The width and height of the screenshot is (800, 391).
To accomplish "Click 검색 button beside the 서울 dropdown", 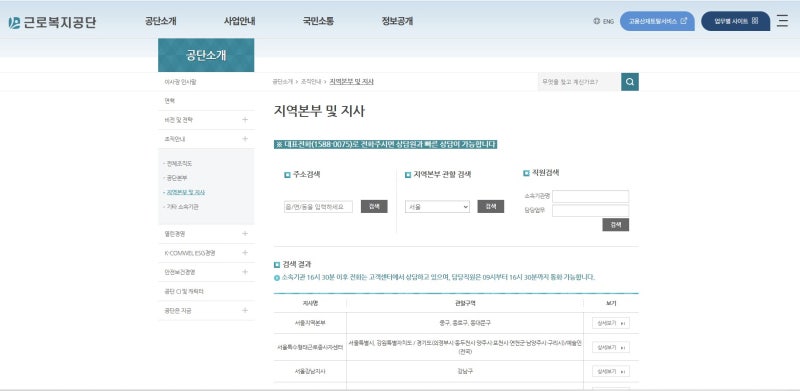I will (x=490, y=207).
